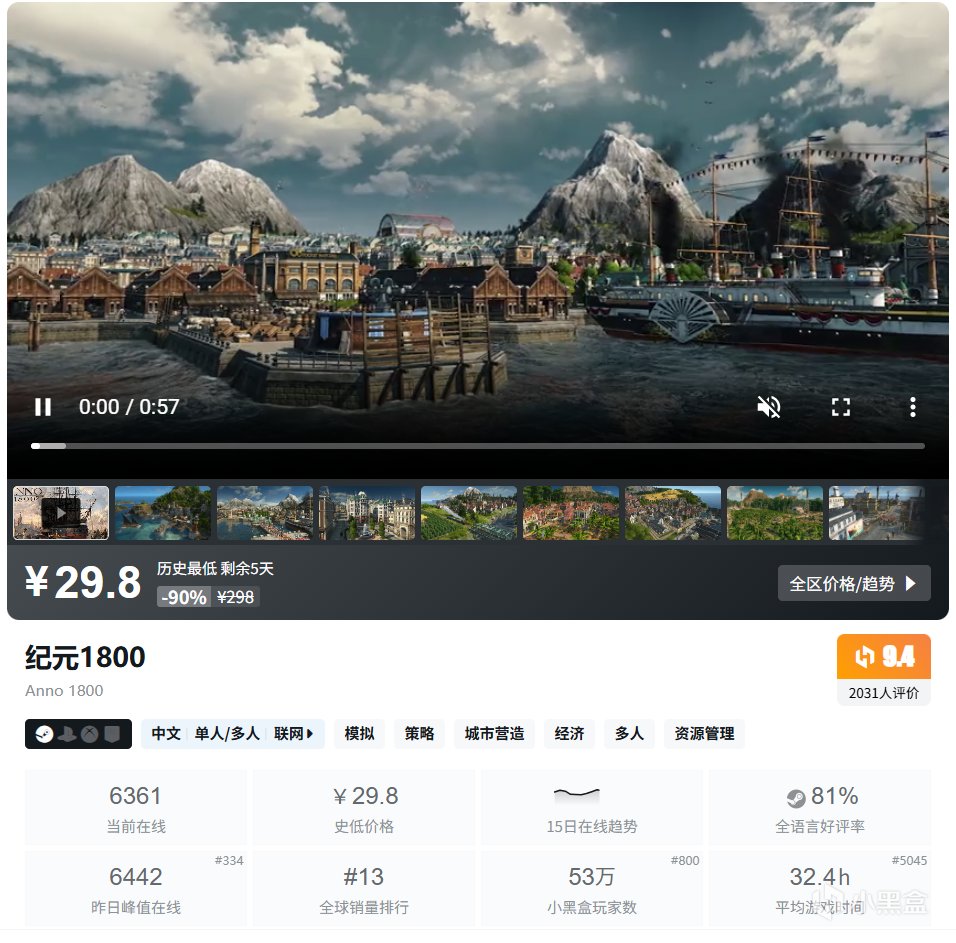
Task: Seek along the video progress bar
Action: point(478,446)
